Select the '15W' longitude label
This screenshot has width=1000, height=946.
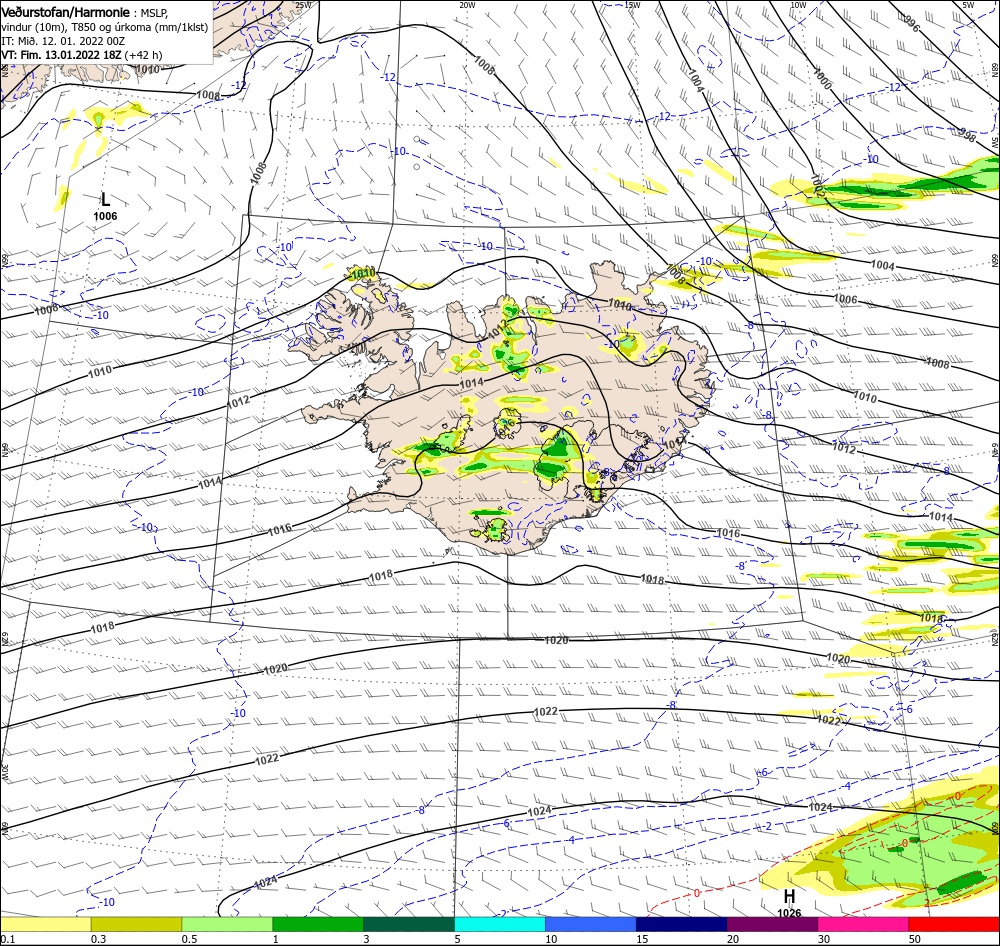point(633,5)
